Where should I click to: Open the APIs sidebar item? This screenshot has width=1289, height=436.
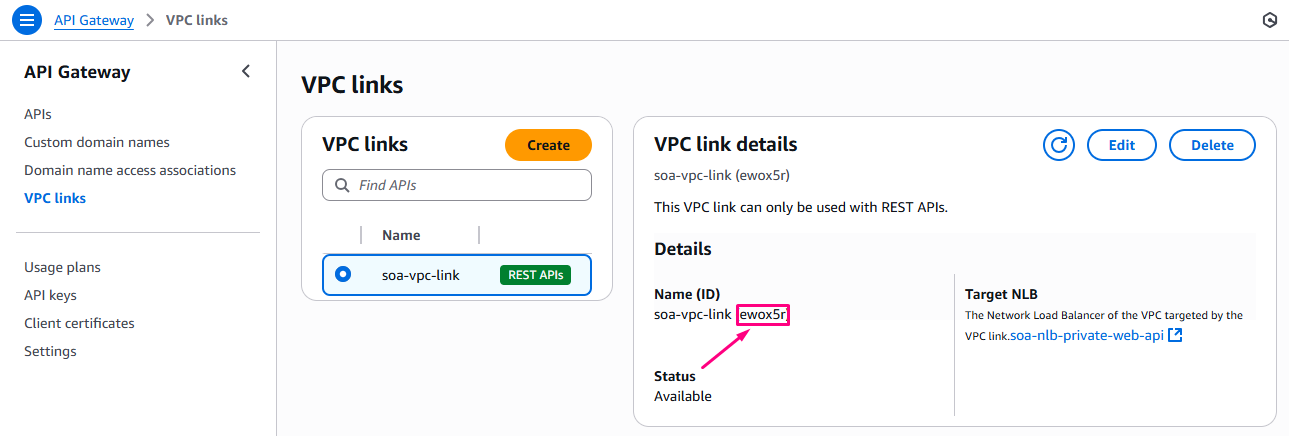pyautogui.click(x=38, y=114)
